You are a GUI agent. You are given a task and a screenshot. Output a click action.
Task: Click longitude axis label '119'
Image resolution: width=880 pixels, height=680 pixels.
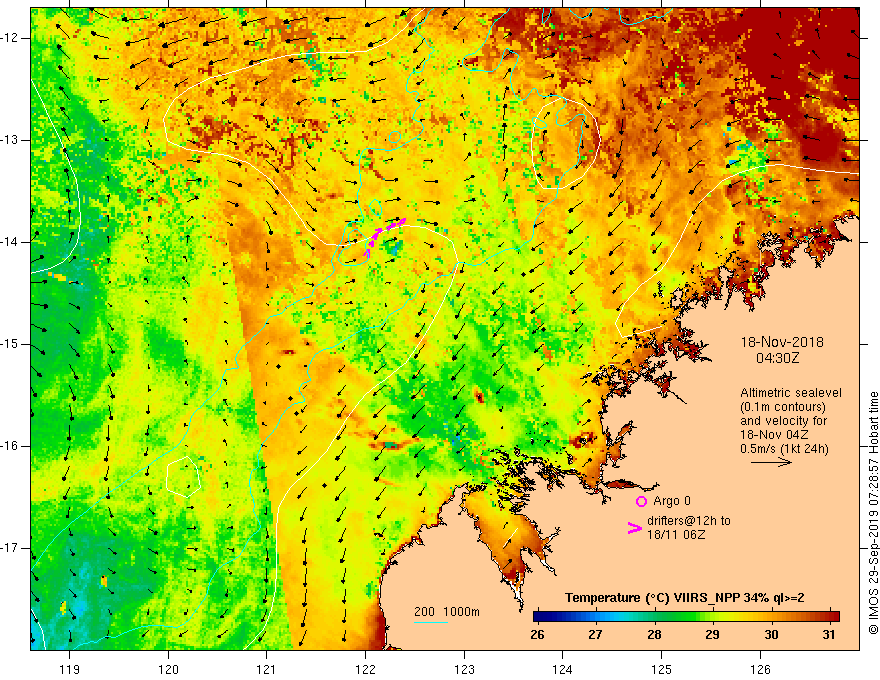(x=70, y=669)
